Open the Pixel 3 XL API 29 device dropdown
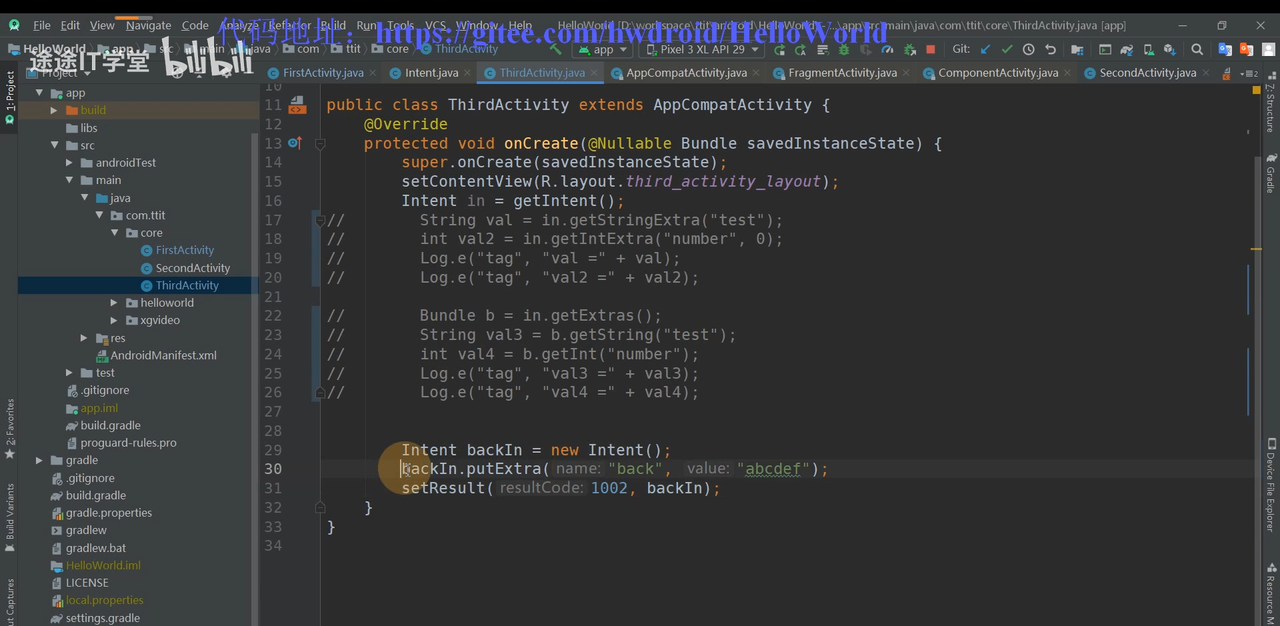 click(x=702, y=49)
